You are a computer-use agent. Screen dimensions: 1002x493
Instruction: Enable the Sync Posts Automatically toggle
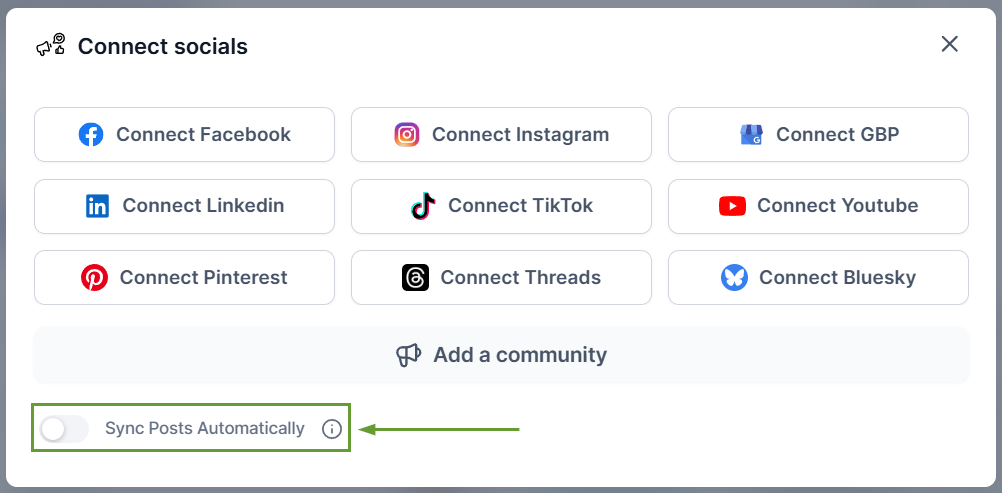pos(64,429)
